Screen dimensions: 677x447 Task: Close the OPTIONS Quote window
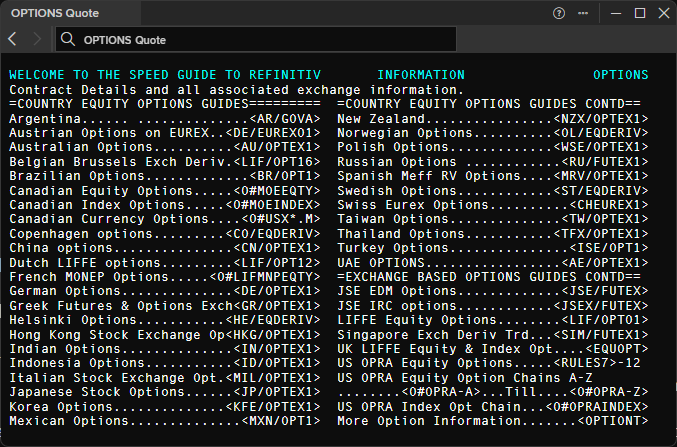tap(664, 13)
